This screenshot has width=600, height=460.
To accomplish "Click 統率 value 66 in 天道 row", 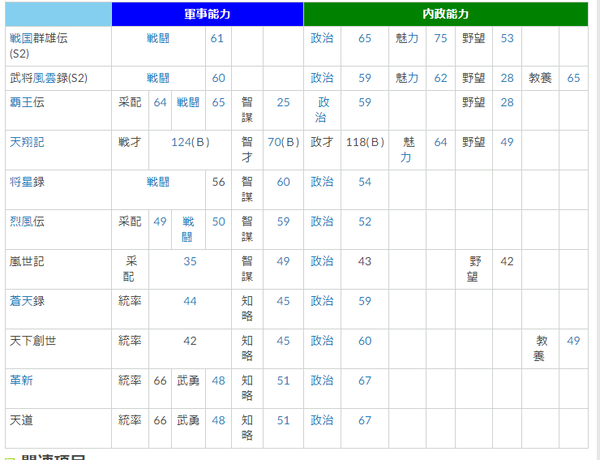I will pos(160,420).
